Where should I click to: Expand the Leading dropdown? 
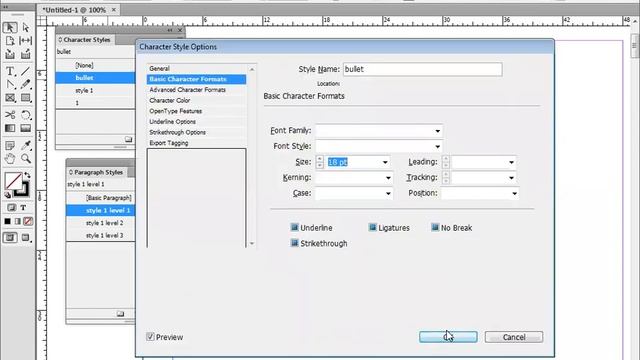coord(511,162)
